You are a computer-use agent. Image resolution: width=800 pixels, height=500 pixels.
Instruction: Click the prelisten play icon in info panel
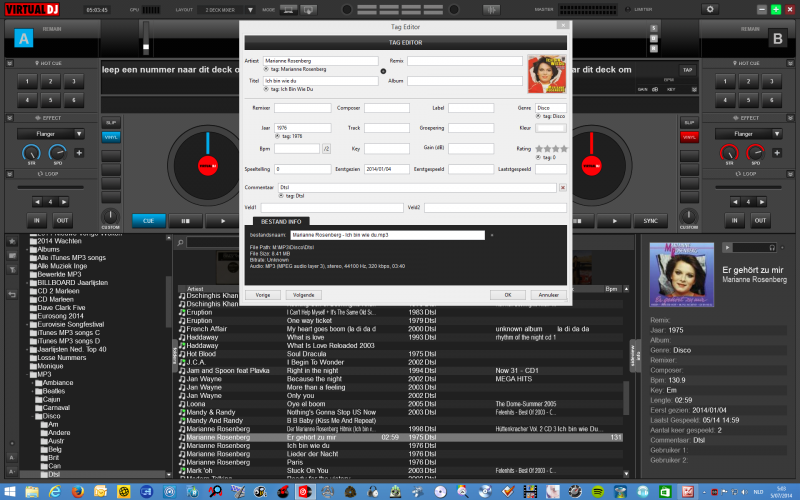point(727,247)
